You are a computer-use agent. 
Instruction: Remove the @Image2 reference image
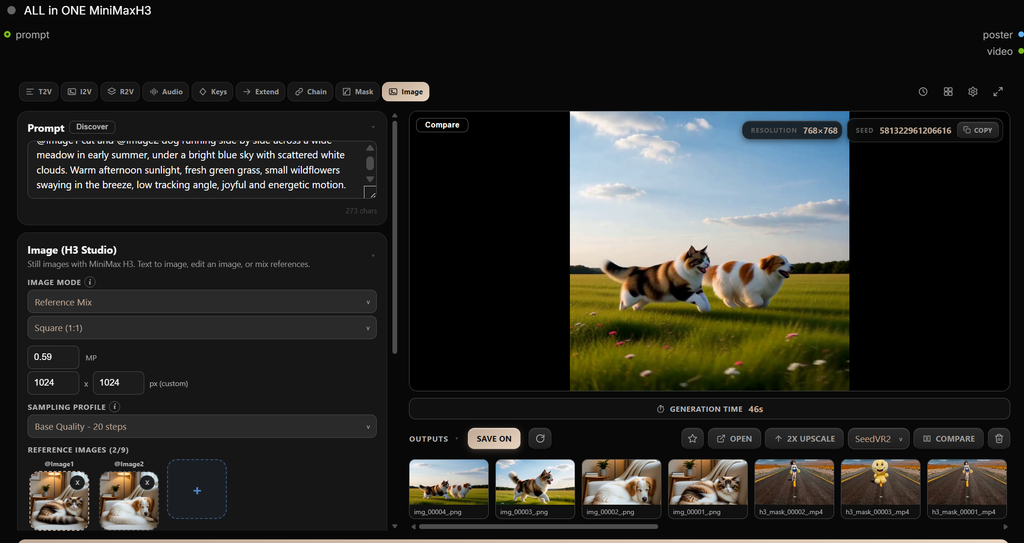147,482
